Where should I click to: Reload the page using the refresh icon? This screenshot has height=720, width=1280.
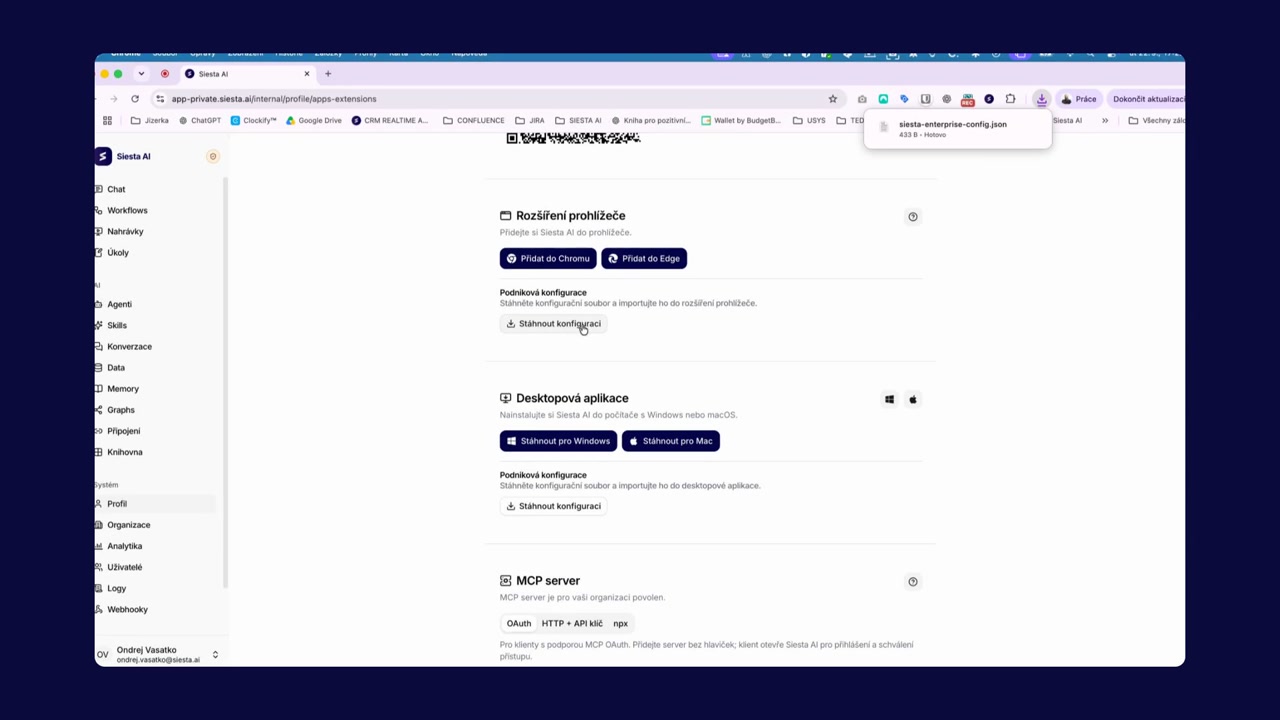[135, 99]
